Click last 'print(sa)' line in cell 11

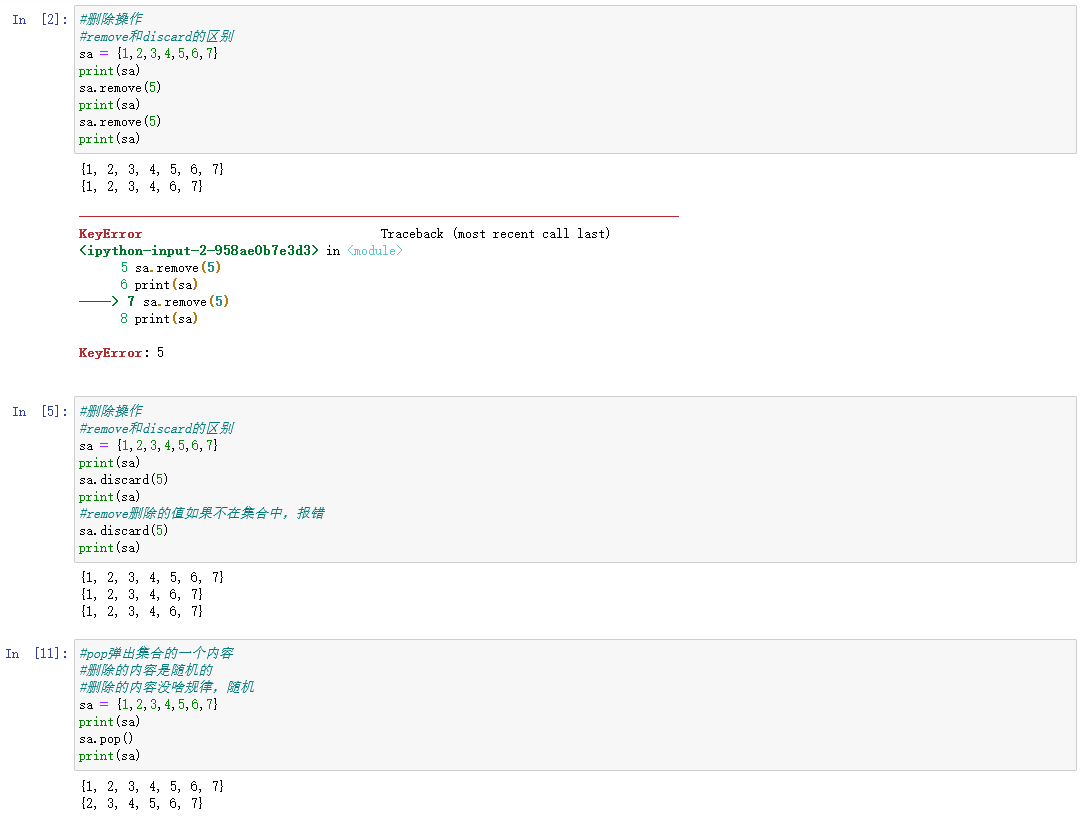click(110, 755)
